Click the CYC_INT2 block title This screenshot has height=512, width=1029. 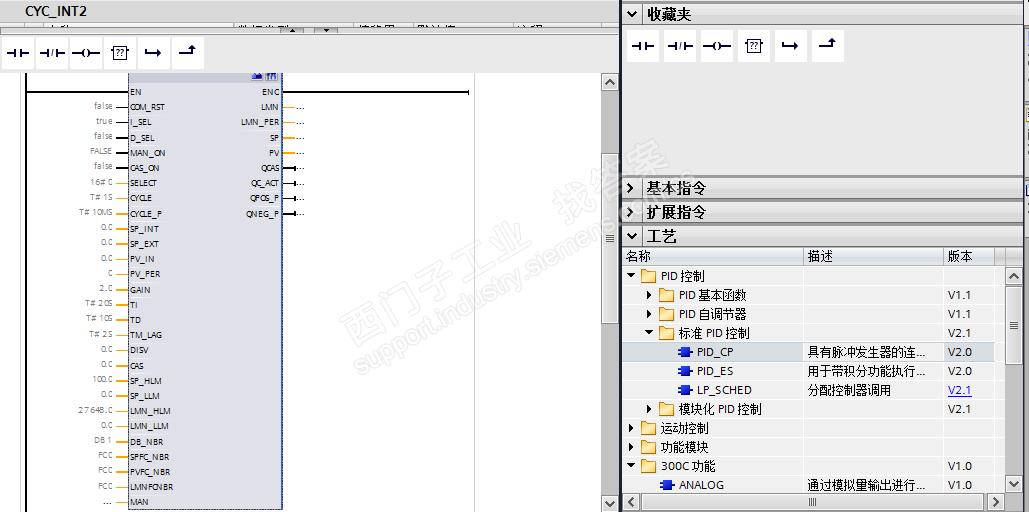[56, 11]
